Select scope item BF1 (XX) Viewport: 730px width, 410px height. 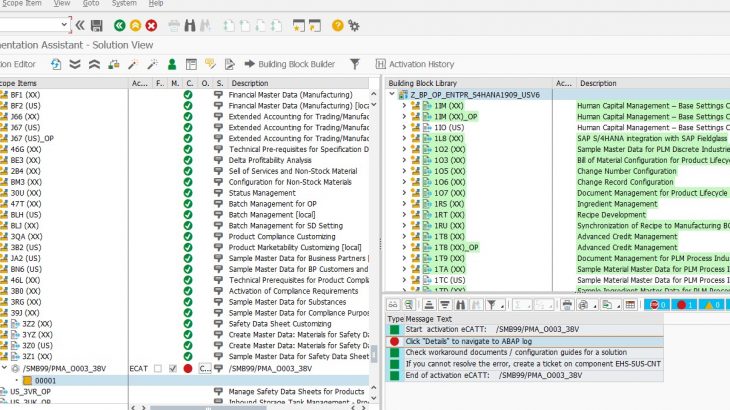tap(25, 95)
